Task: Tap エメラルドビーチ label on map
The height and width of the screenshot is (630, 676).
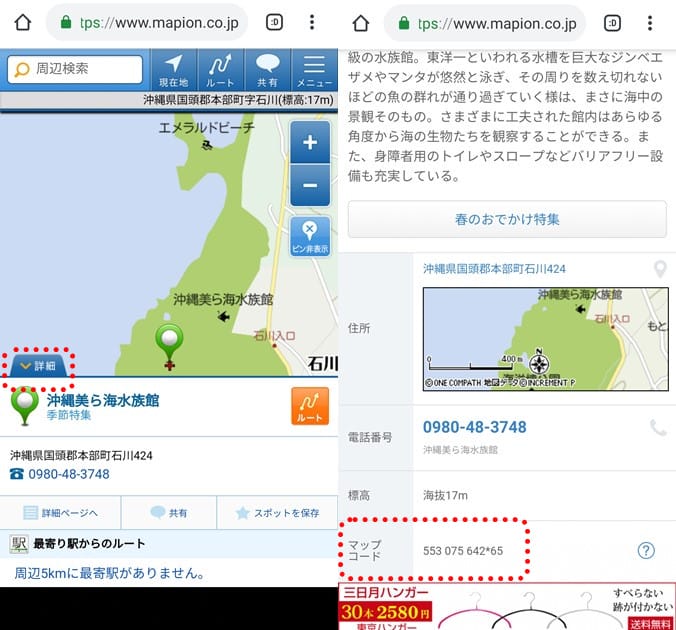Action: click(x=207, y=127)
